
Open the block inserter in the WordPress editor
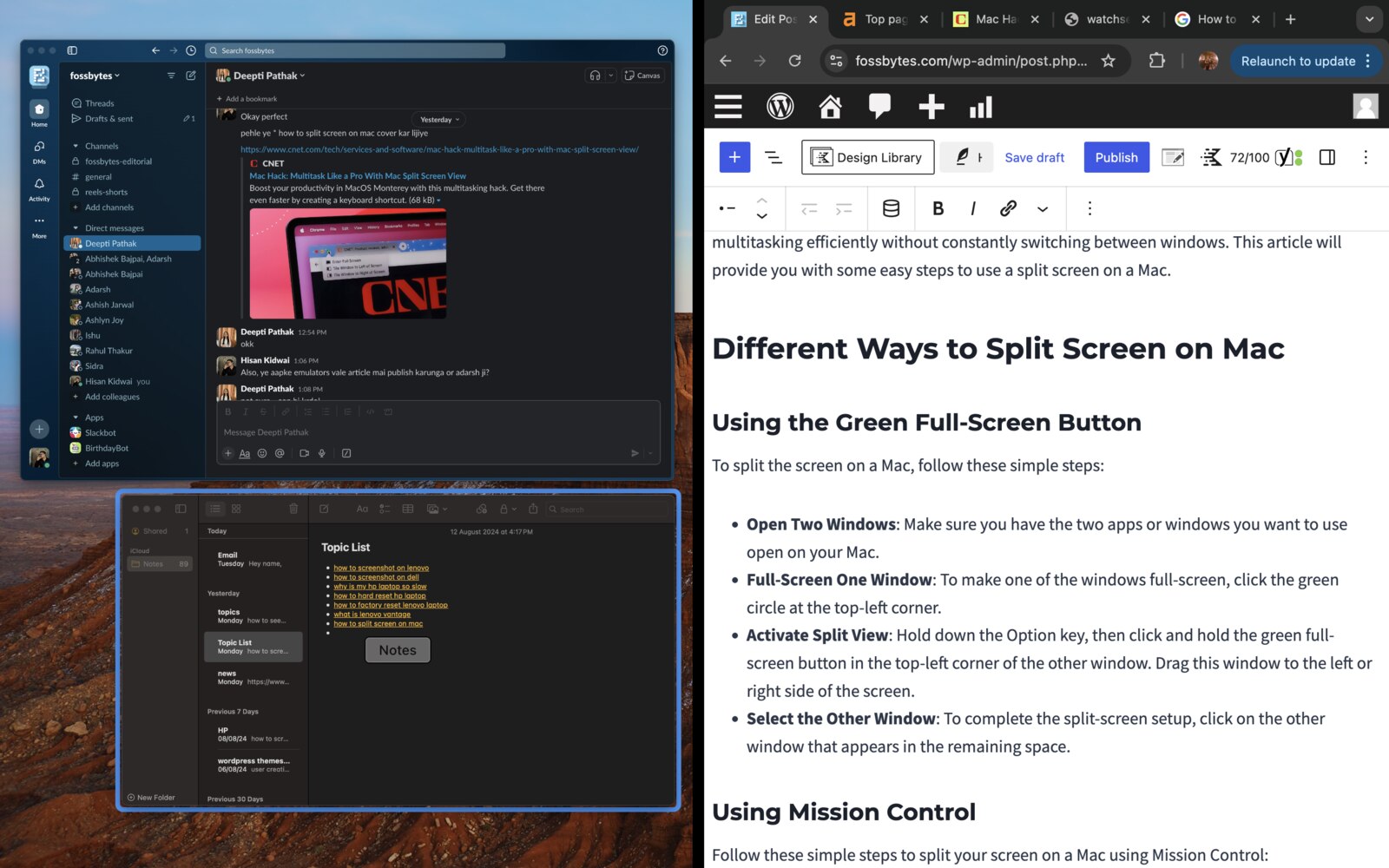(734, 157)
